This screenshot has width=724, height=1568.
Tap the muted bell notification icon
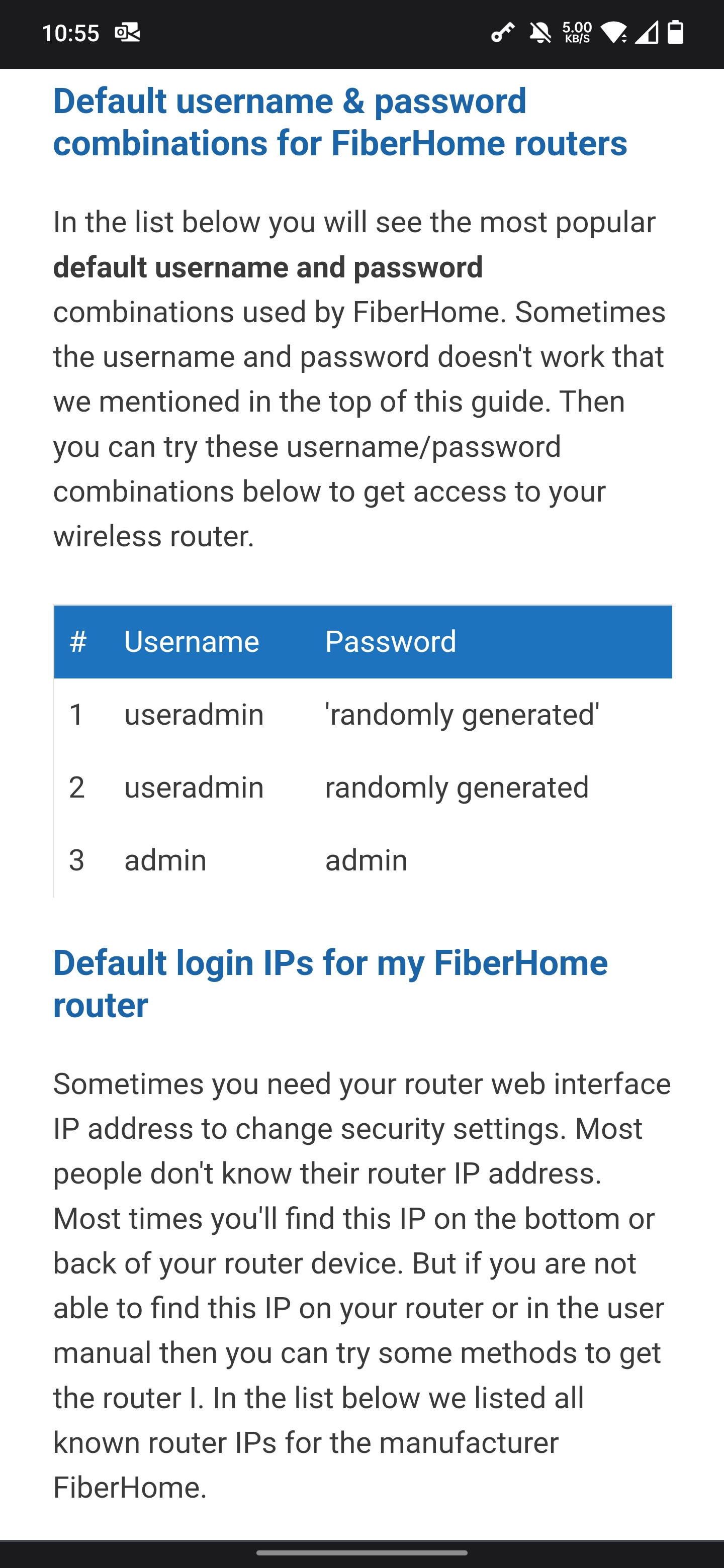click(540, 33)
